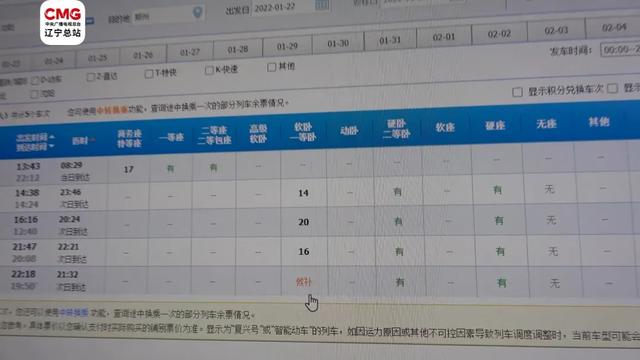The height and width of the screenshot is (360, 640).
Task: Click the 一等座 column header
Action: pos(171,137)
